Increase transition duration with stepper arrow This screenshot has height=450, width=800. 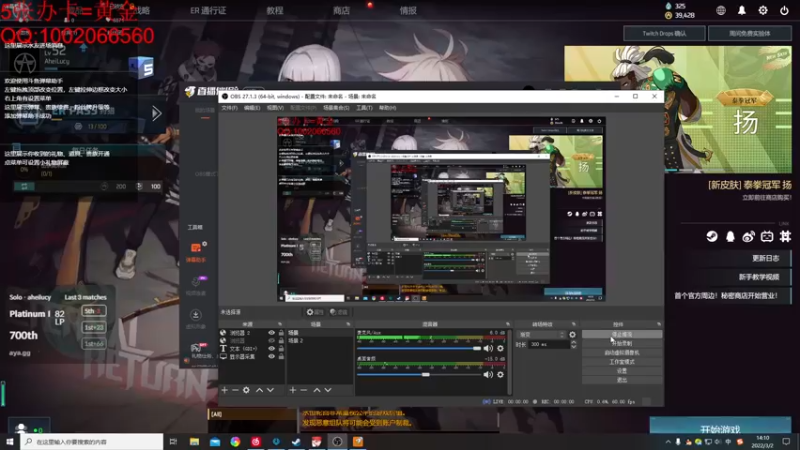pyautogui.click(x=573, y=342)
